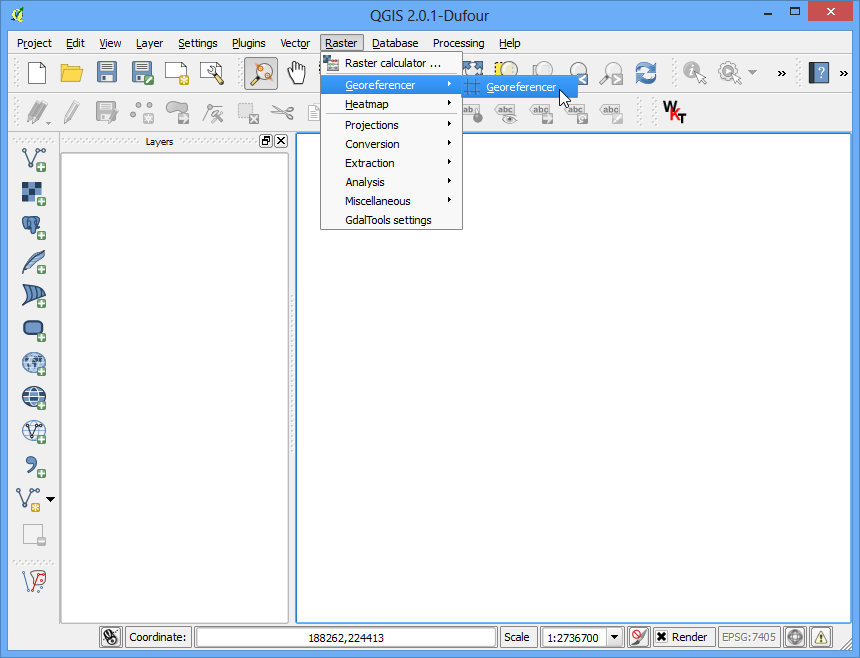Open the log messages warning icon
860x658 pixels.
pyautogui.click(x=821, y=637)
